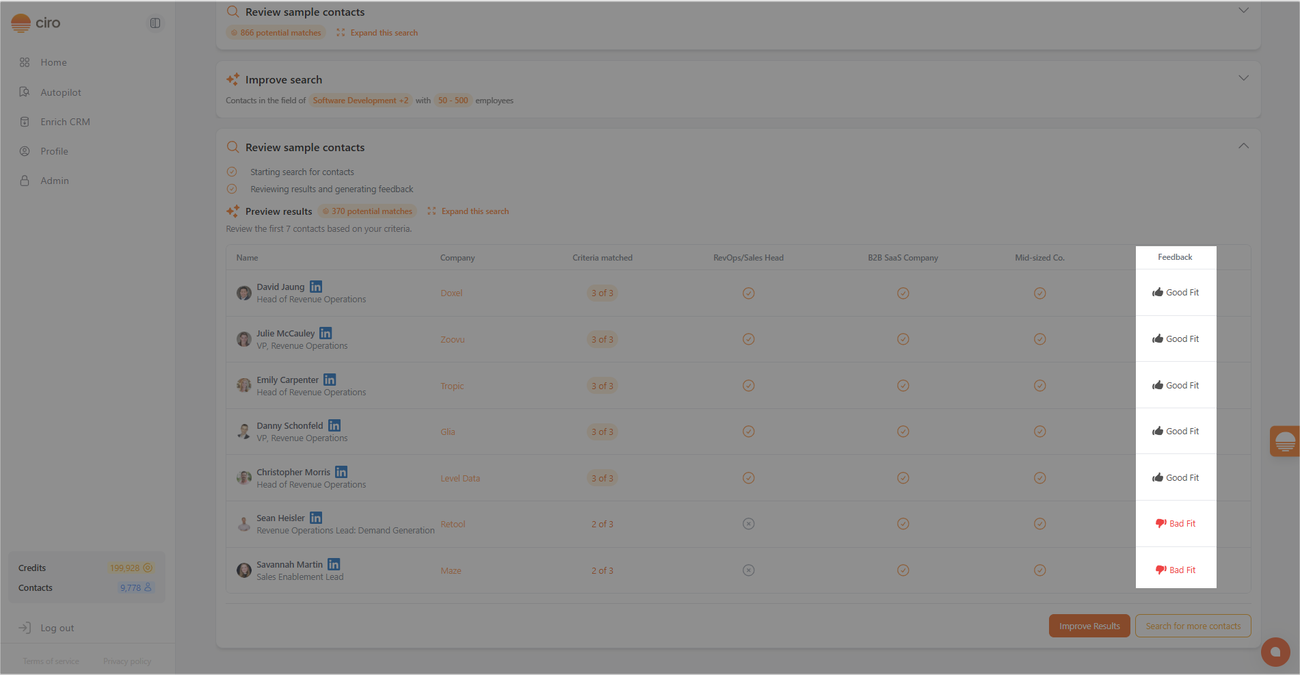Mark David Jaung as Good Fit
1300x675 pixels.
point(1175,293)
